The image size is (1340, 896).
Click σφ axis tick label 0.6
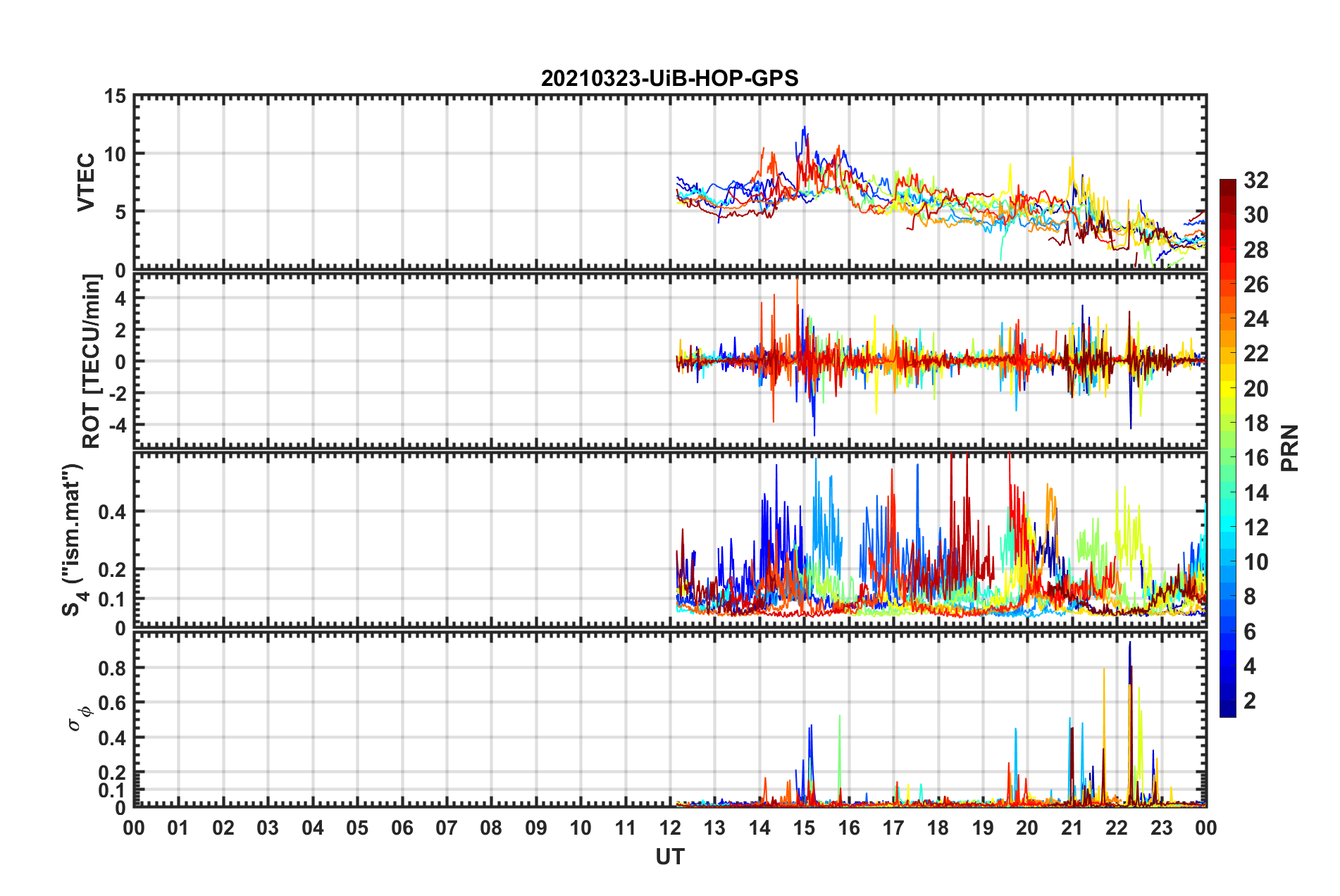point(113,703)
